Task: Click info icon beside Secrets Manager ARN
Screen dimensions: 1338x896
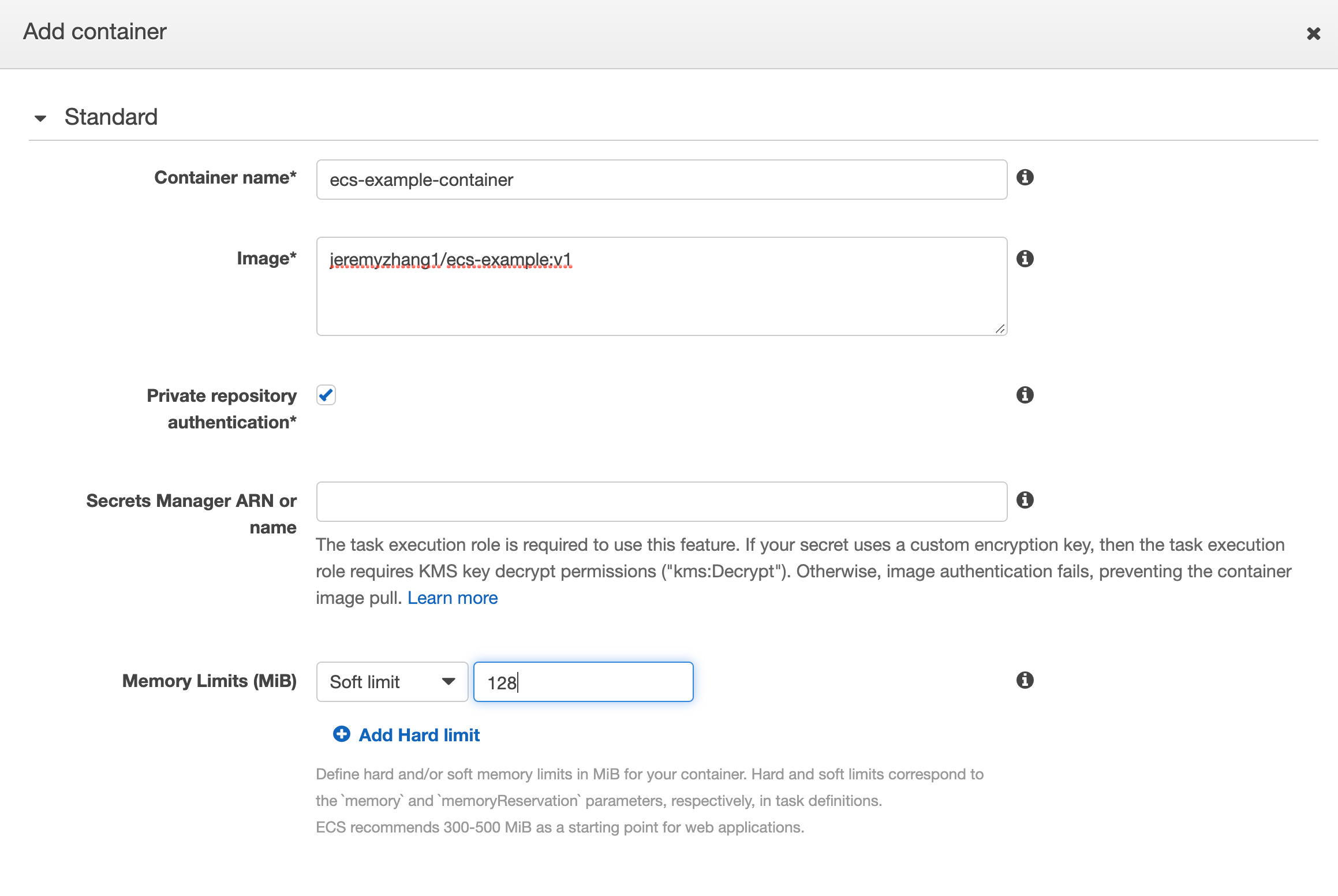Action: (1025, 500)
